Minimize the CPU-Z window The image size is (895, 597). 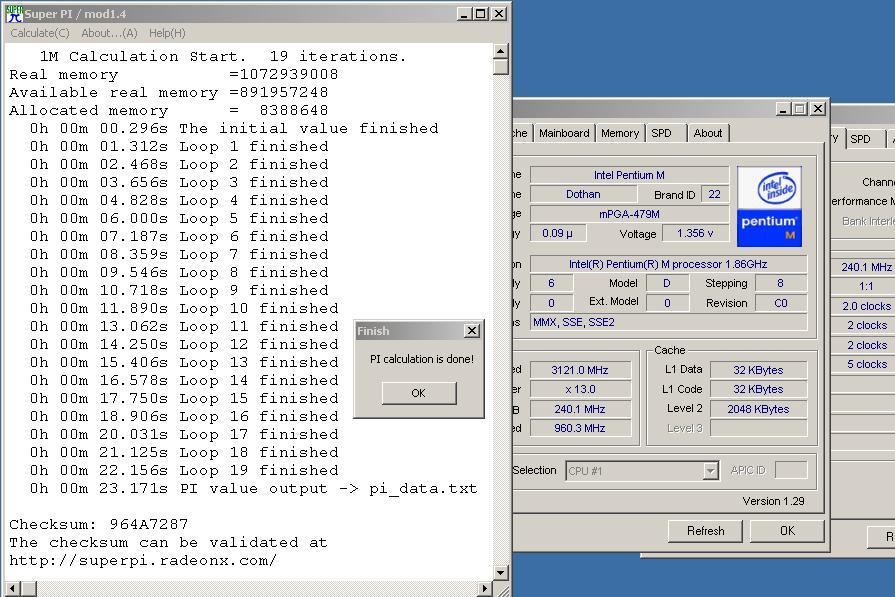coord(783,108)
